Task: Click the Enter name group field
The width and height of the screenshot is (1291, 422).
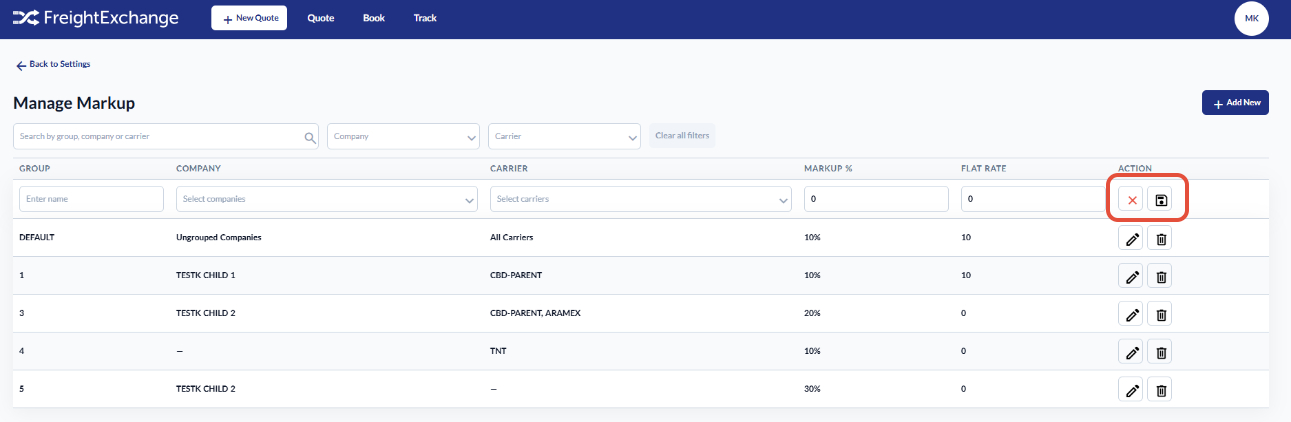Action: pos(91,199)
